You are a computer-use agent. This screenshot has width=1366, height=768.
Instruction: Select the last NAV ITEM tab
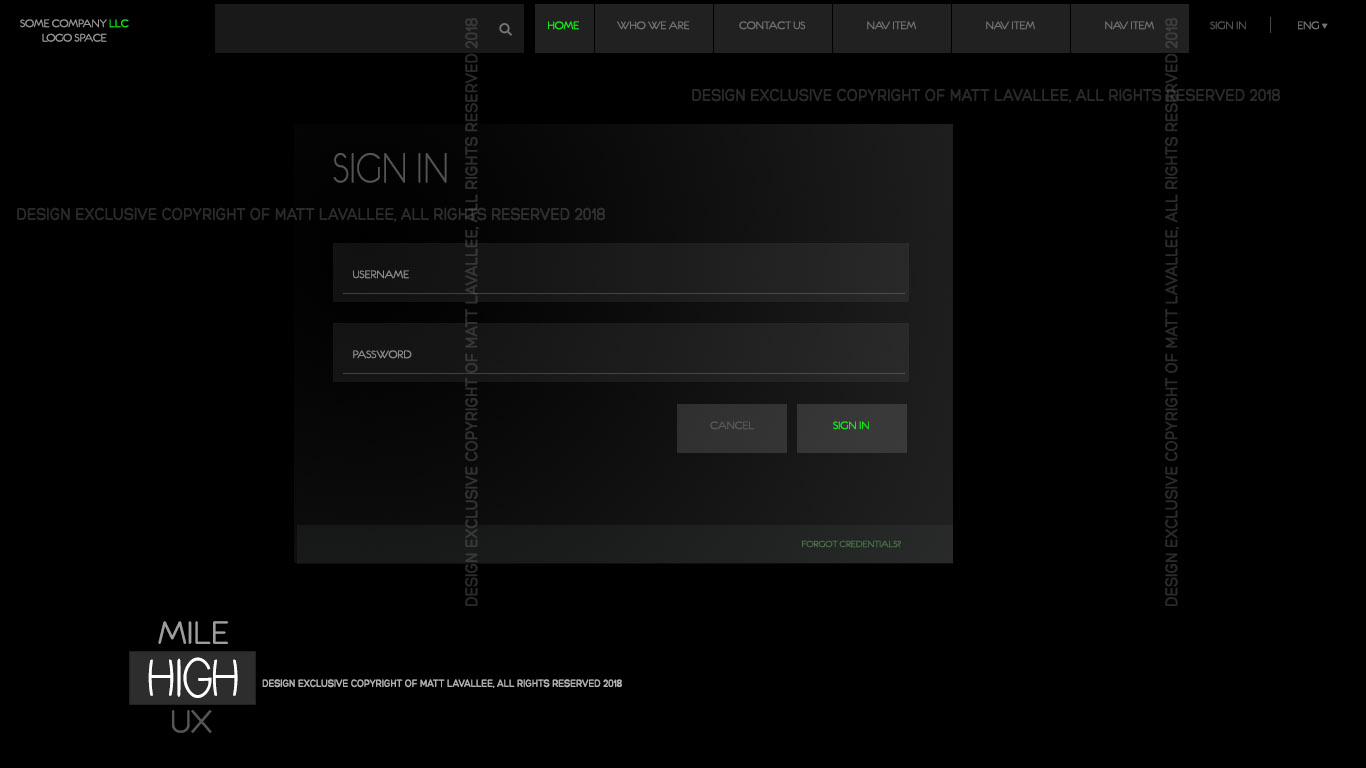pyautogui.click(x=1129, y=26)
